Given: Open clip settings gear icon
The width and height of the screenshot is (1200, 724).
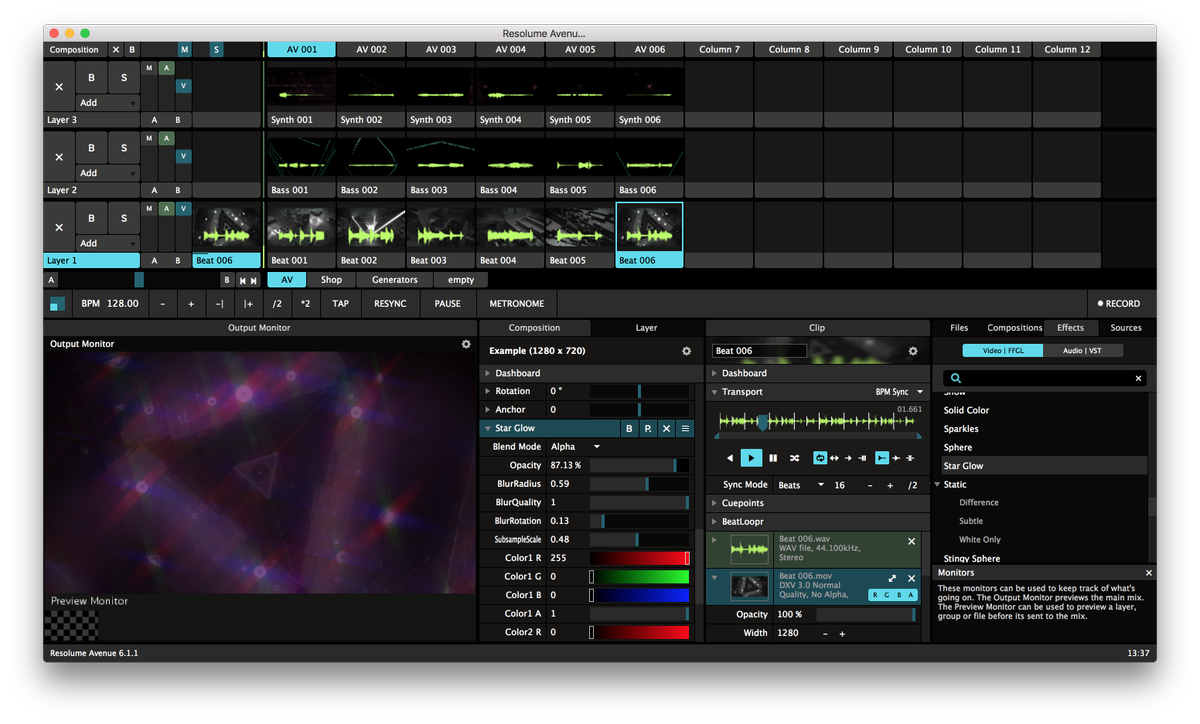Looking at the screenshot, I should (x=913, y=351).
